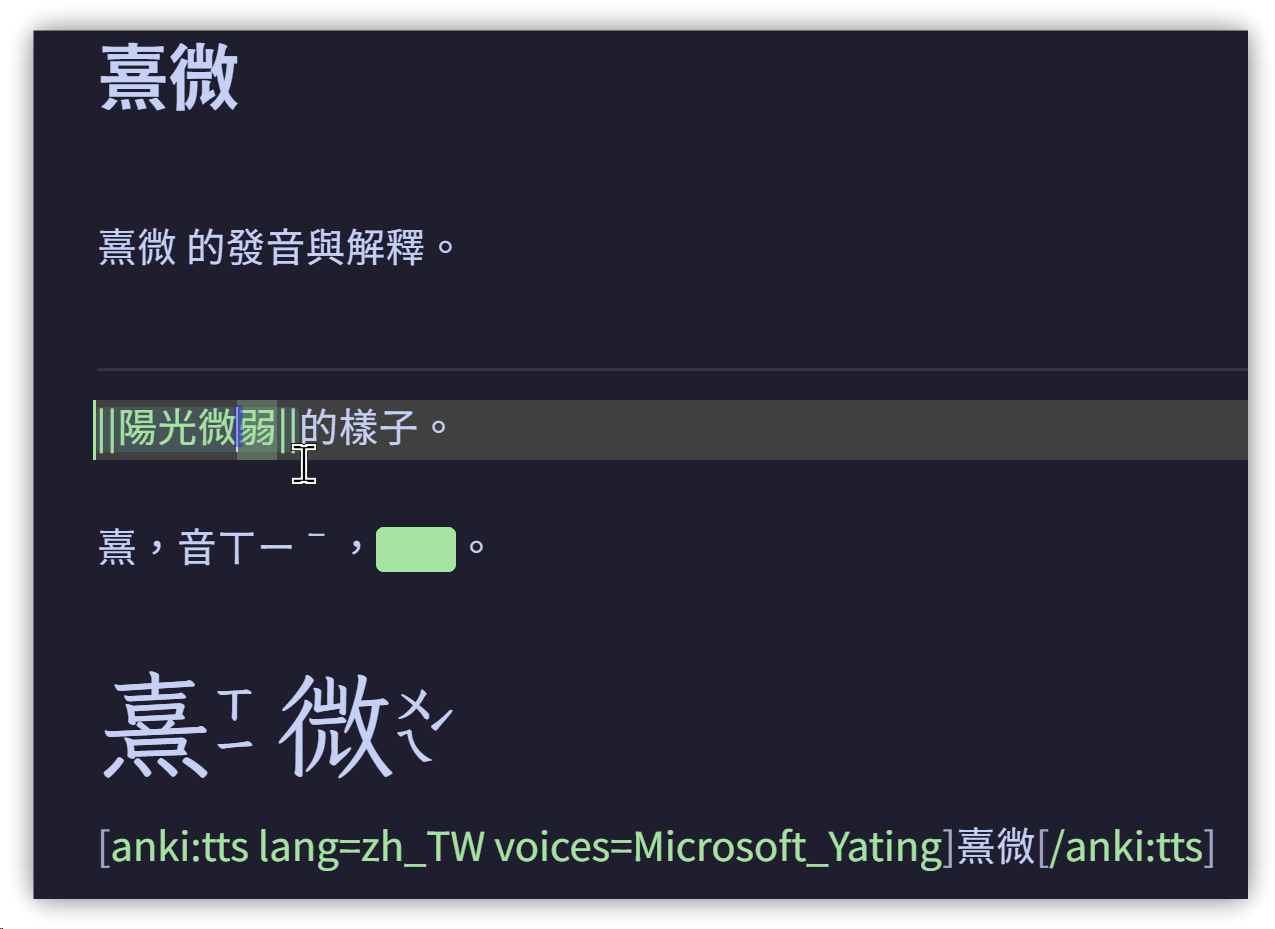
Task: Click the voices=Microsoft_Yating attribute
Action: pos(719,847)
